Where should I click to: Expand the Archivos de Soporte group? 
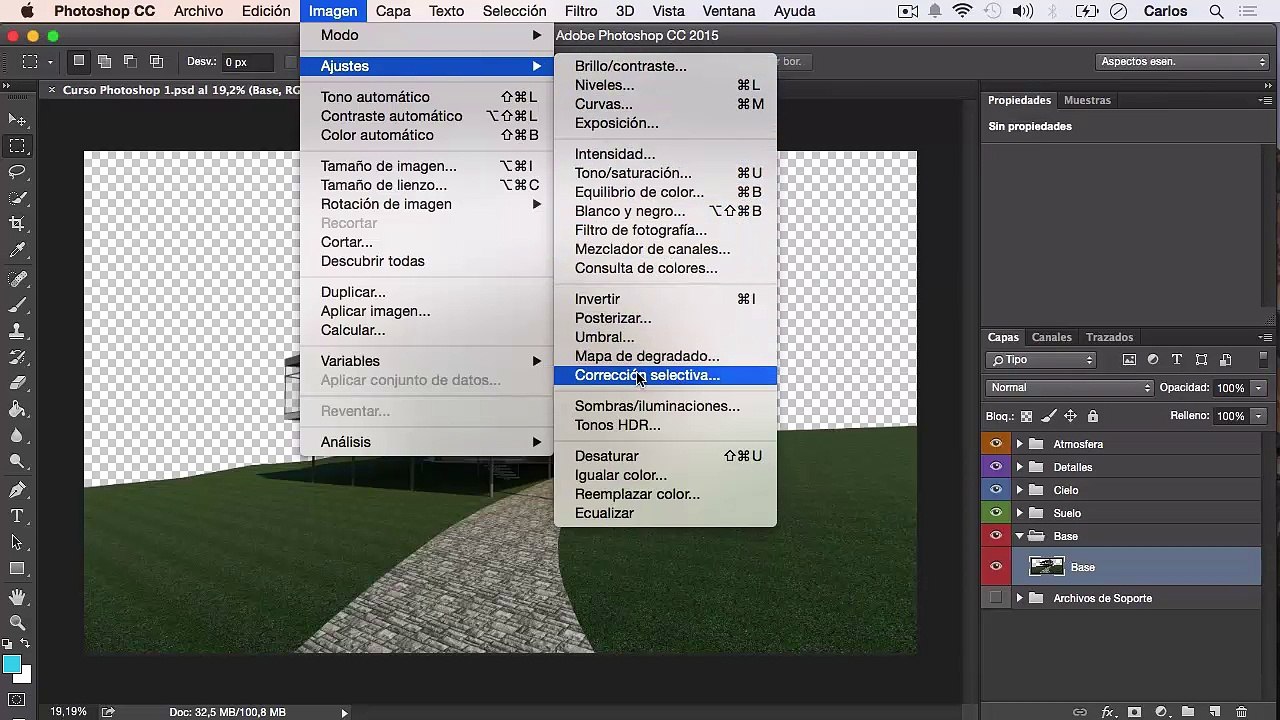(x=1020, y=598)
